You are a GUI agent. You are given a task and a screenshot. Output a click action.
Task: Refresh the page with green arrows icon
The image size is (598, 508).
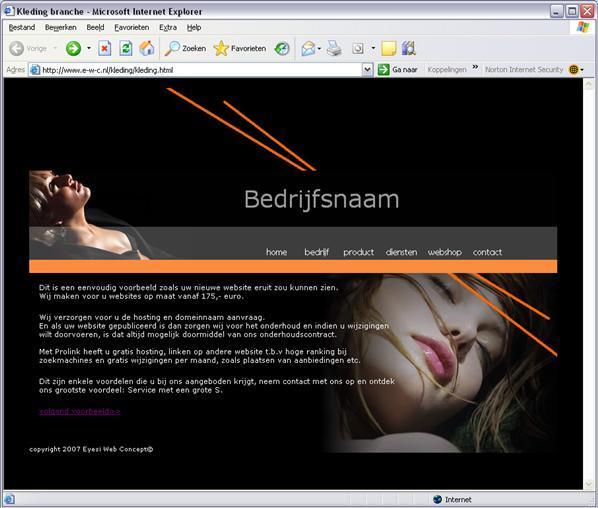(125, 48)
